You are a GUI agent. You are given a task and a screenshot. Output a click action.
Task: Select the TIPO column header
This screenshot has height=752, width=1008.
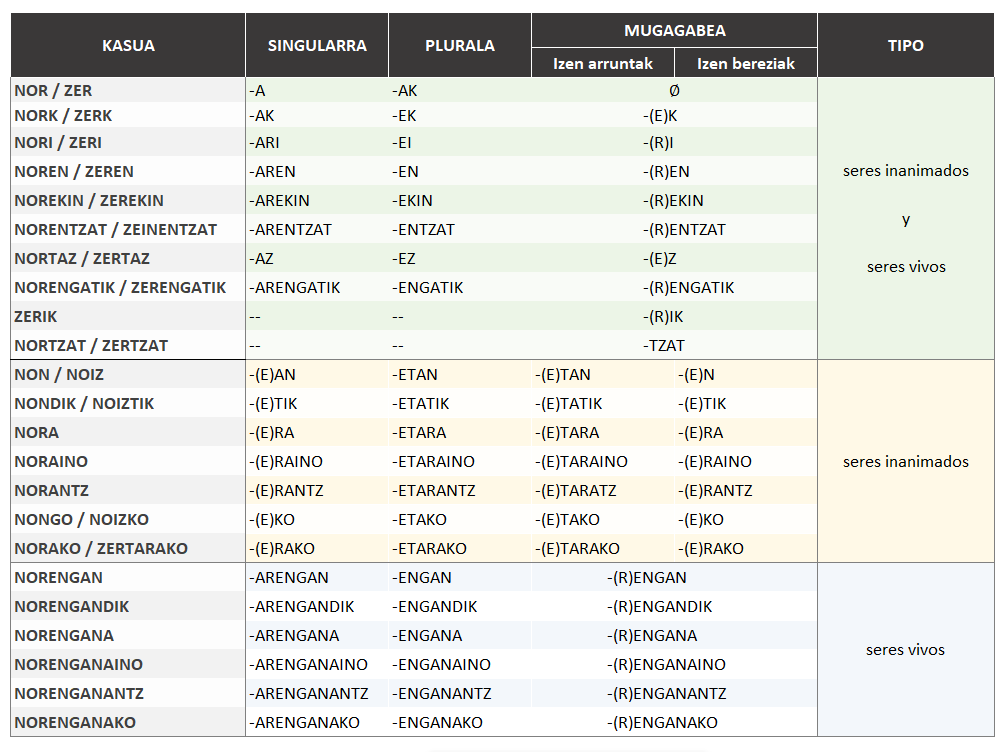point(905,45)
